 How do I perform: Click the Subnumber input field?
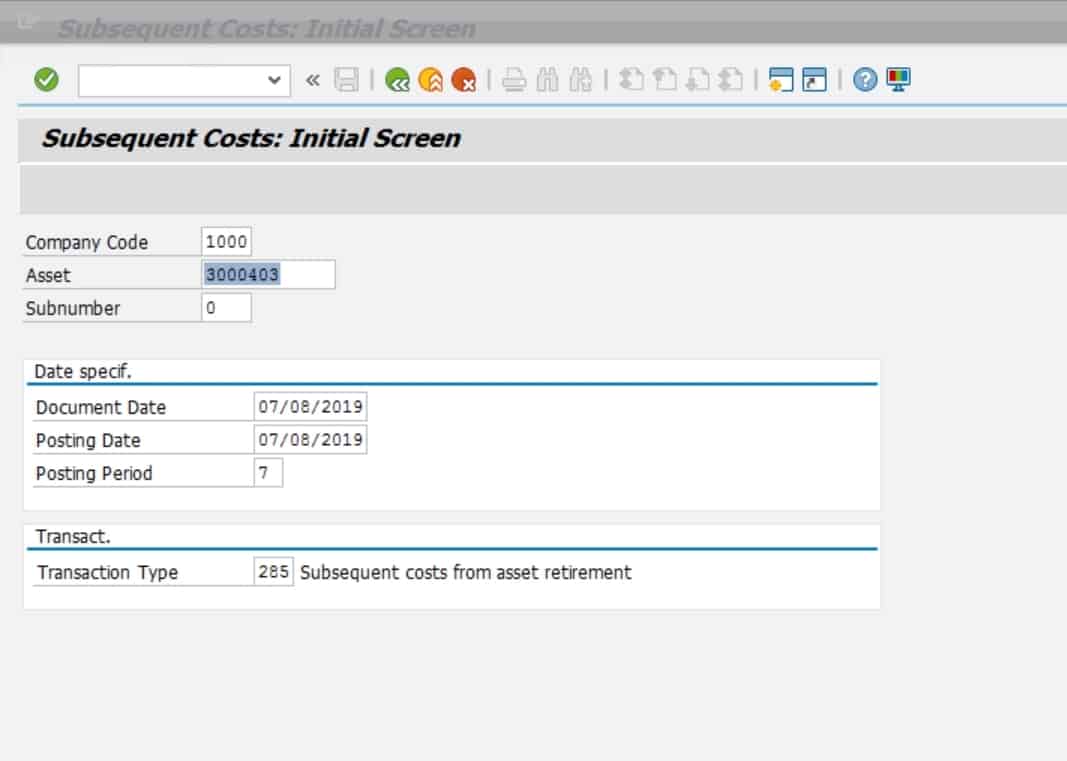pyautogui.click(x=226, y=308)
